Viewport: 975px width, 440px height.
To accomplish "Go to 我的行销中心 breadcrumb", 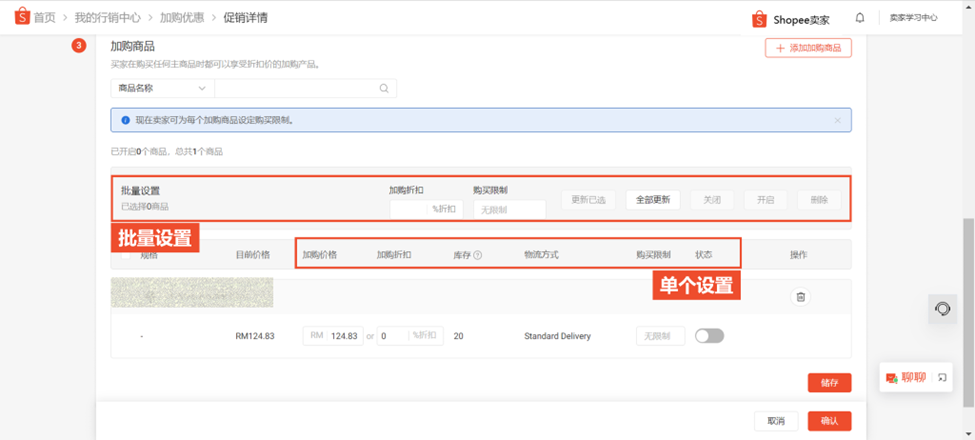I will pos(107,17).
